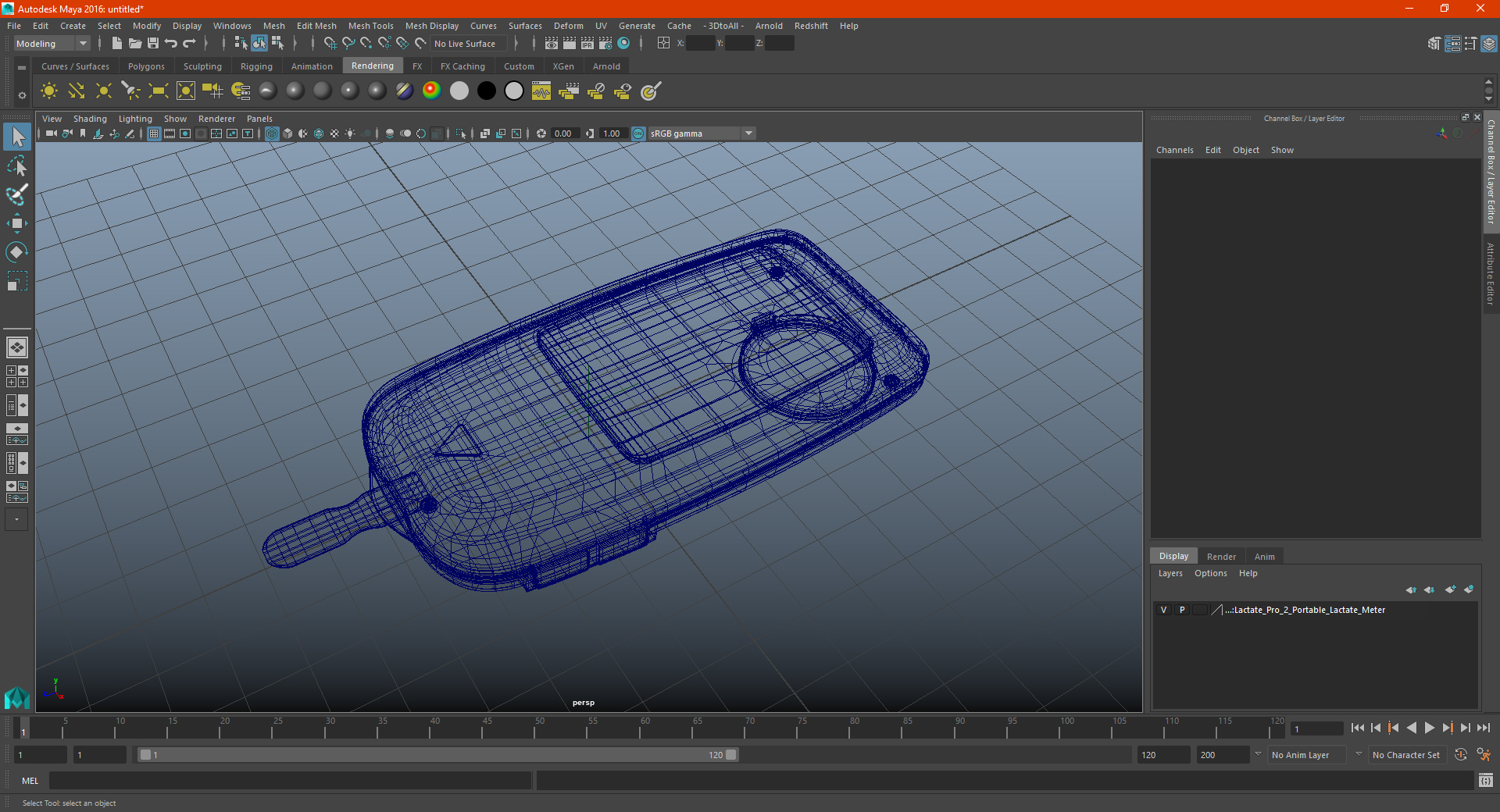This screenshot has width=1500, height=812.
Task: Open the Edit Mesh menu
Action: tap(316, 26)
